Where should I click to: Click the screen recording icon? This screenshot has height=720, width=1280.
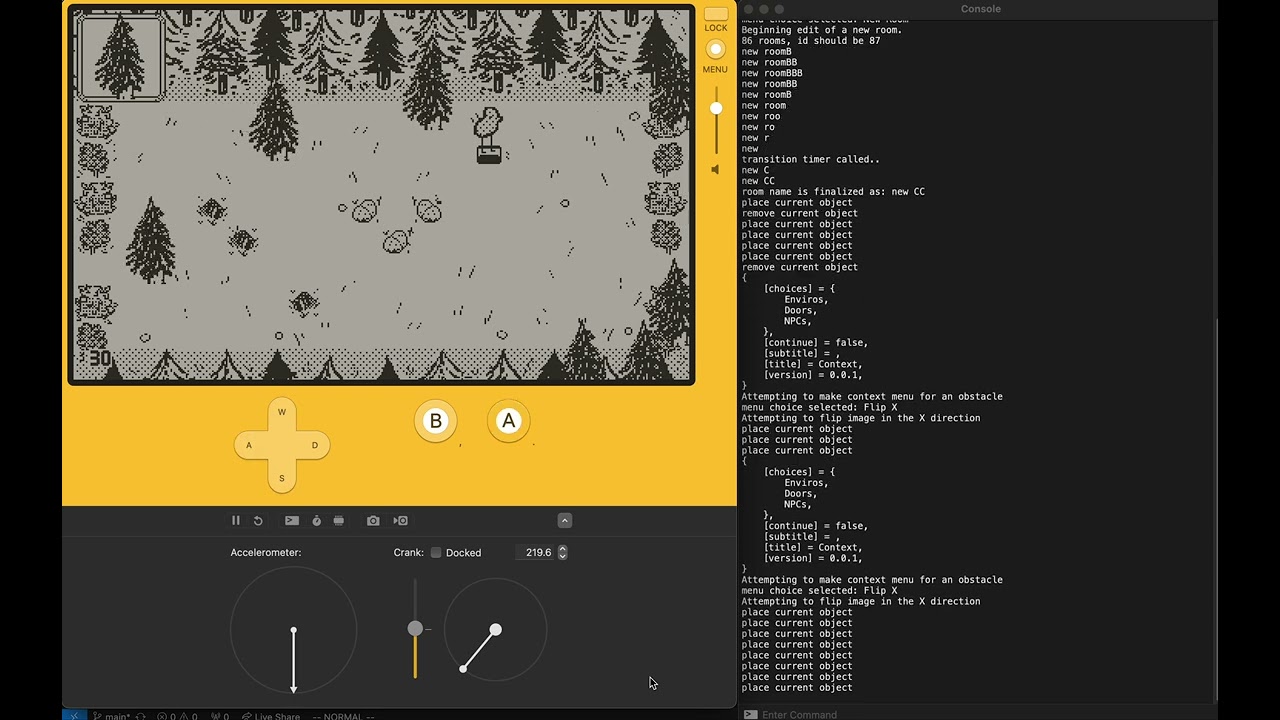(400, 521)
